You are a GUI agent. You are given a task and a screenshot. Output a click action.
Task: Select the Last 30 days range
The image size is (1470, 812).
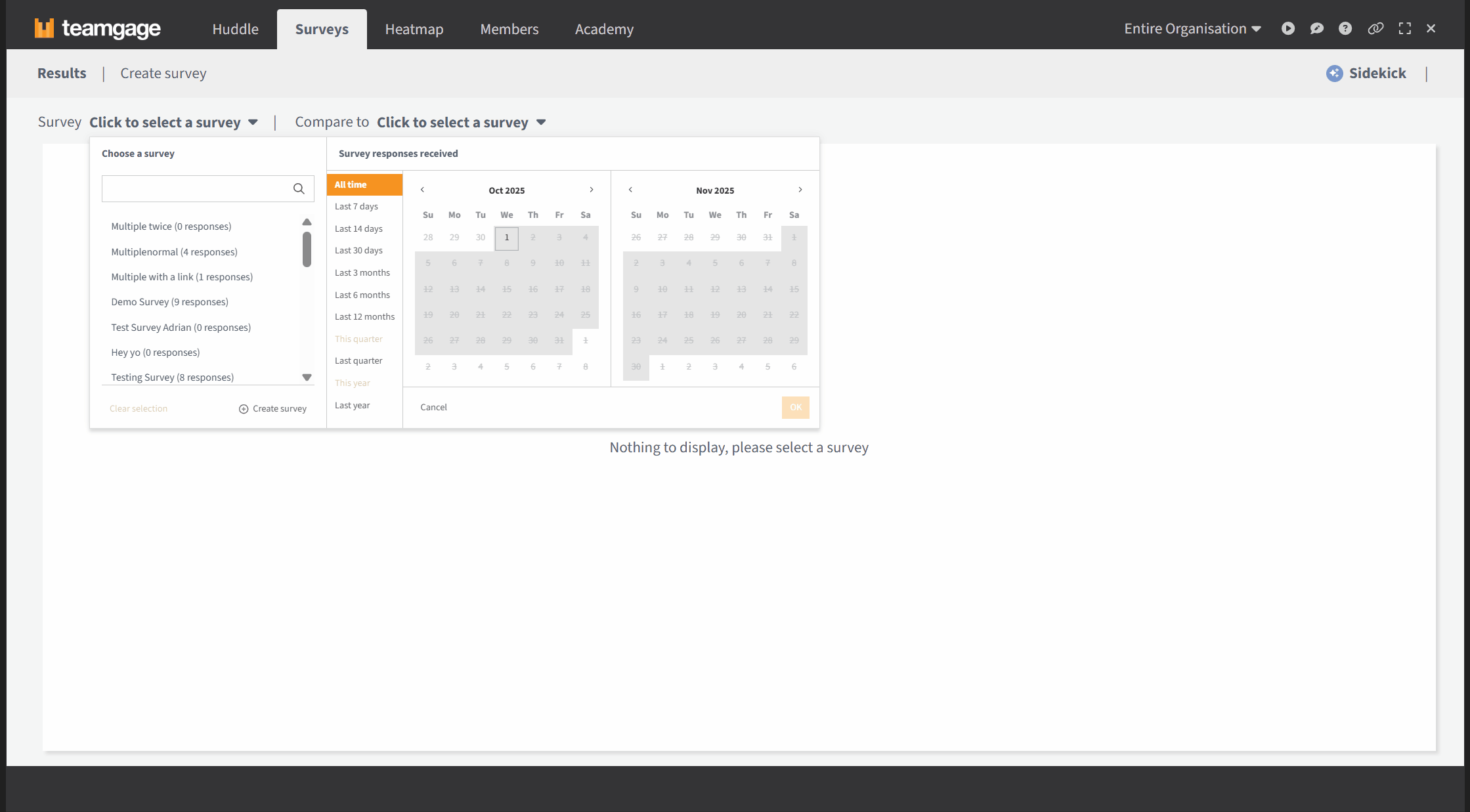click(358, 251)
